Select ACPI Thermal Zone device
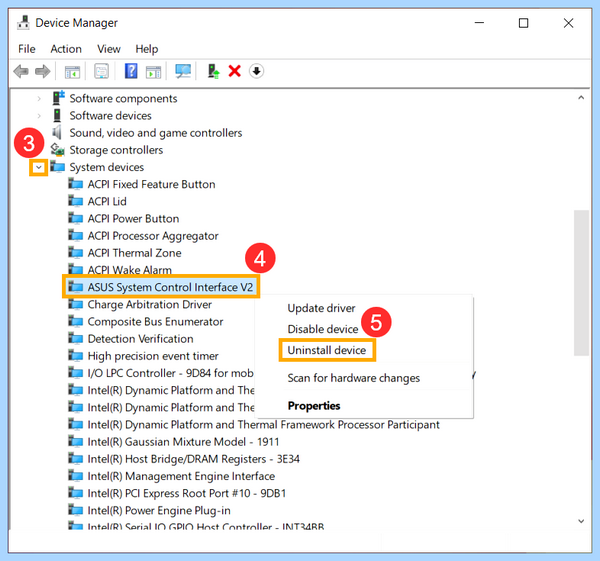The width and height of the screenshot is (600, 561). pos(134,253)
